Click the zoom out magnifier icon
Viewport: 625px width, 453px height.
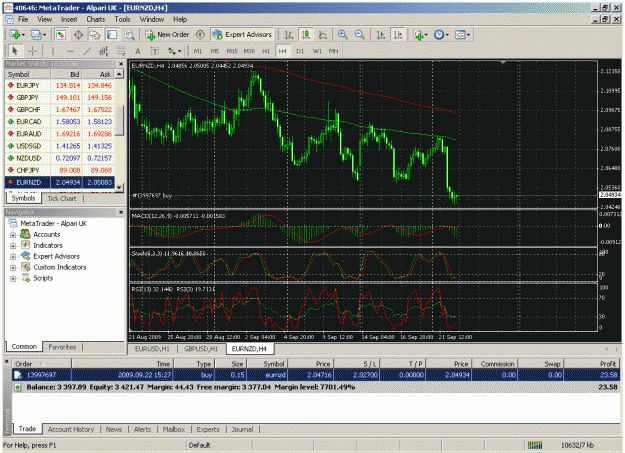pos(360,35)
